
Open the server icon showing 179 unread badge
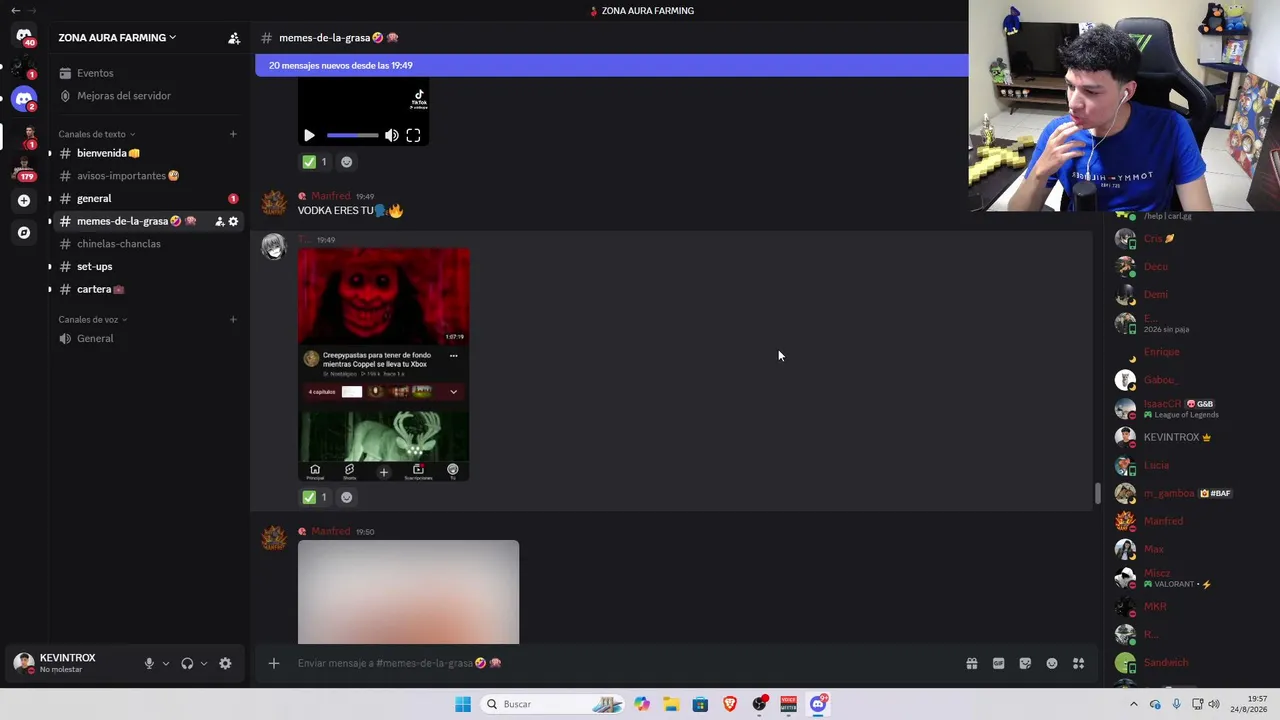pos(24,167)
